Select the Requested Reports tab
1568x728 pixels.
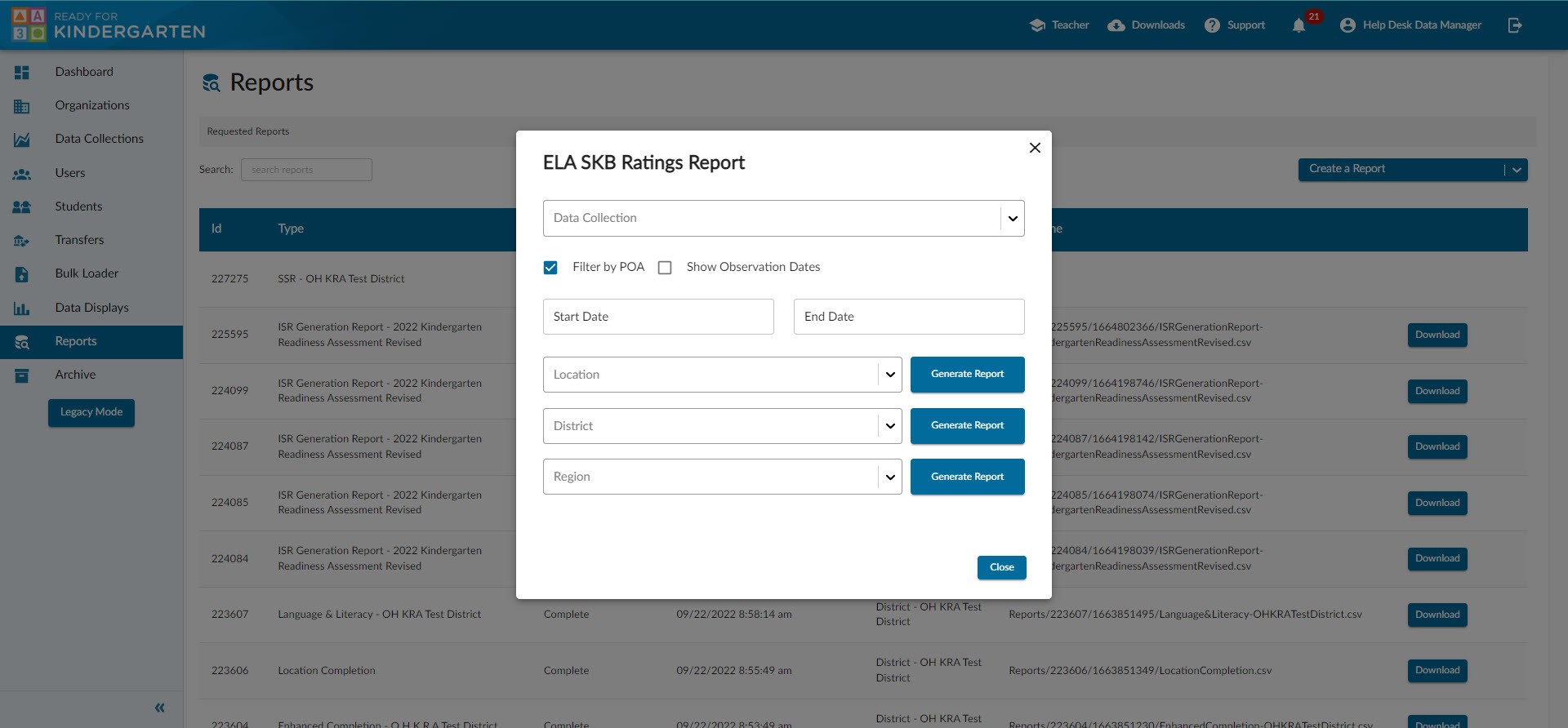(x=247, y=131)
